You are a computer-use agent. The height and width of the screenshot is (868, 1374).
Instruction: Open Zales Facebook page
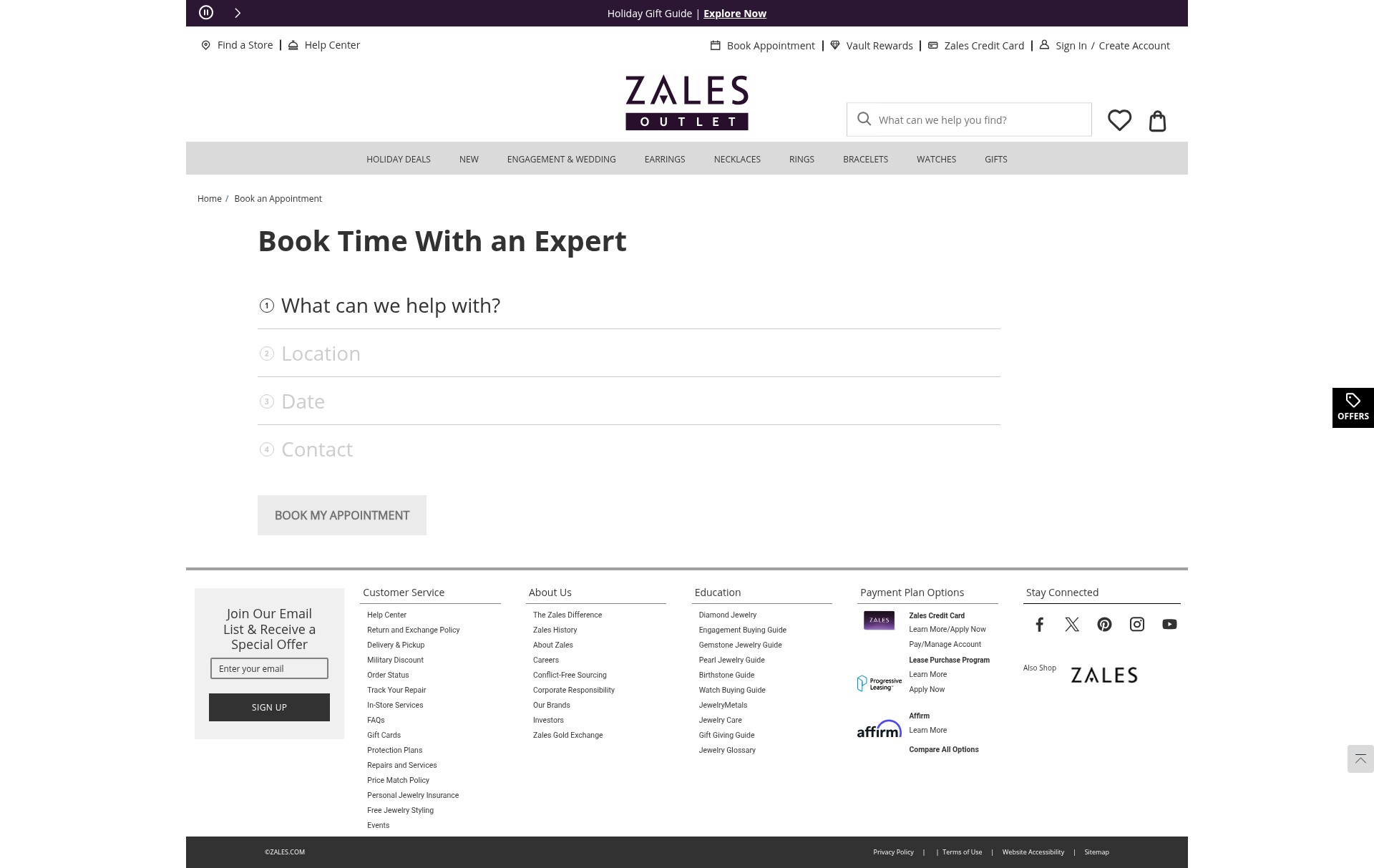[x=1040, y=624]
